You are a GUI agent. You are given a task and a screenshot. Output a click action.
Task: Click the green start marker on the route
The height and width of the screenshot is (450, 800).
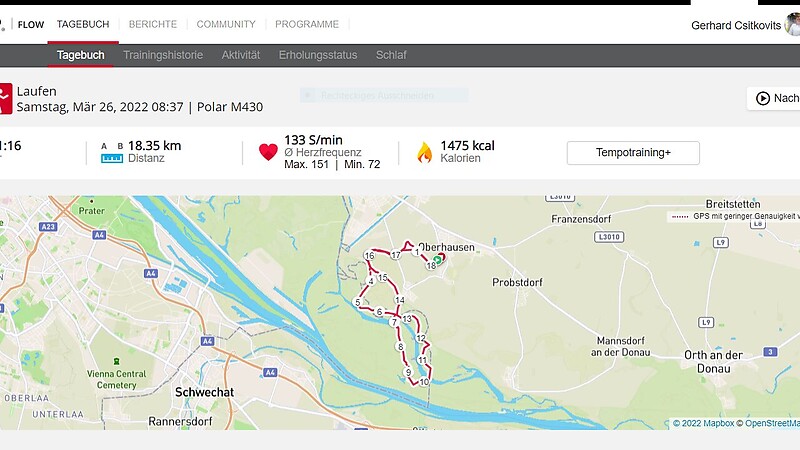point(437,260)
